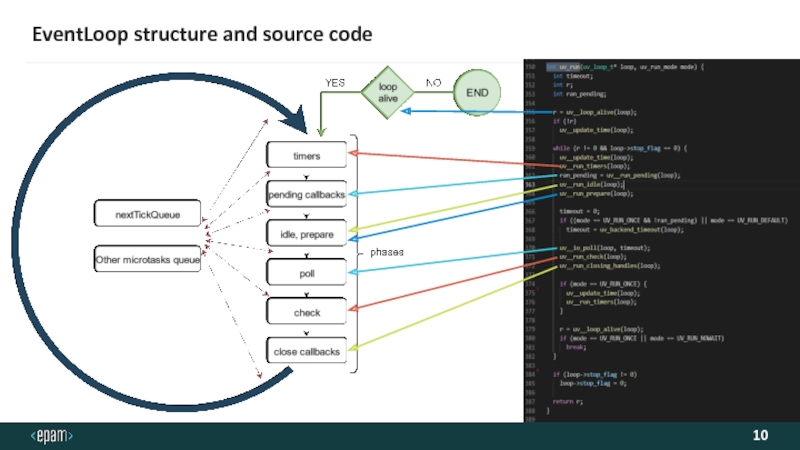This screenshot has width=800, height=450.
Task: Click the check phase box
Action: point(307,312)
